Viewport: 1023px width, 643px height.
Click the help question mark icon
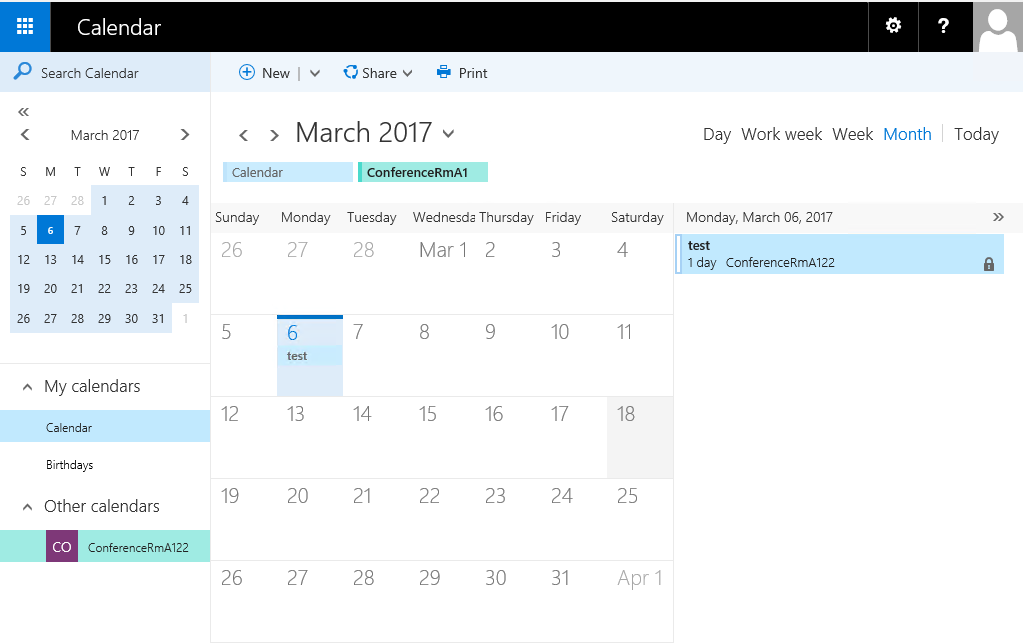coord(943,26)
